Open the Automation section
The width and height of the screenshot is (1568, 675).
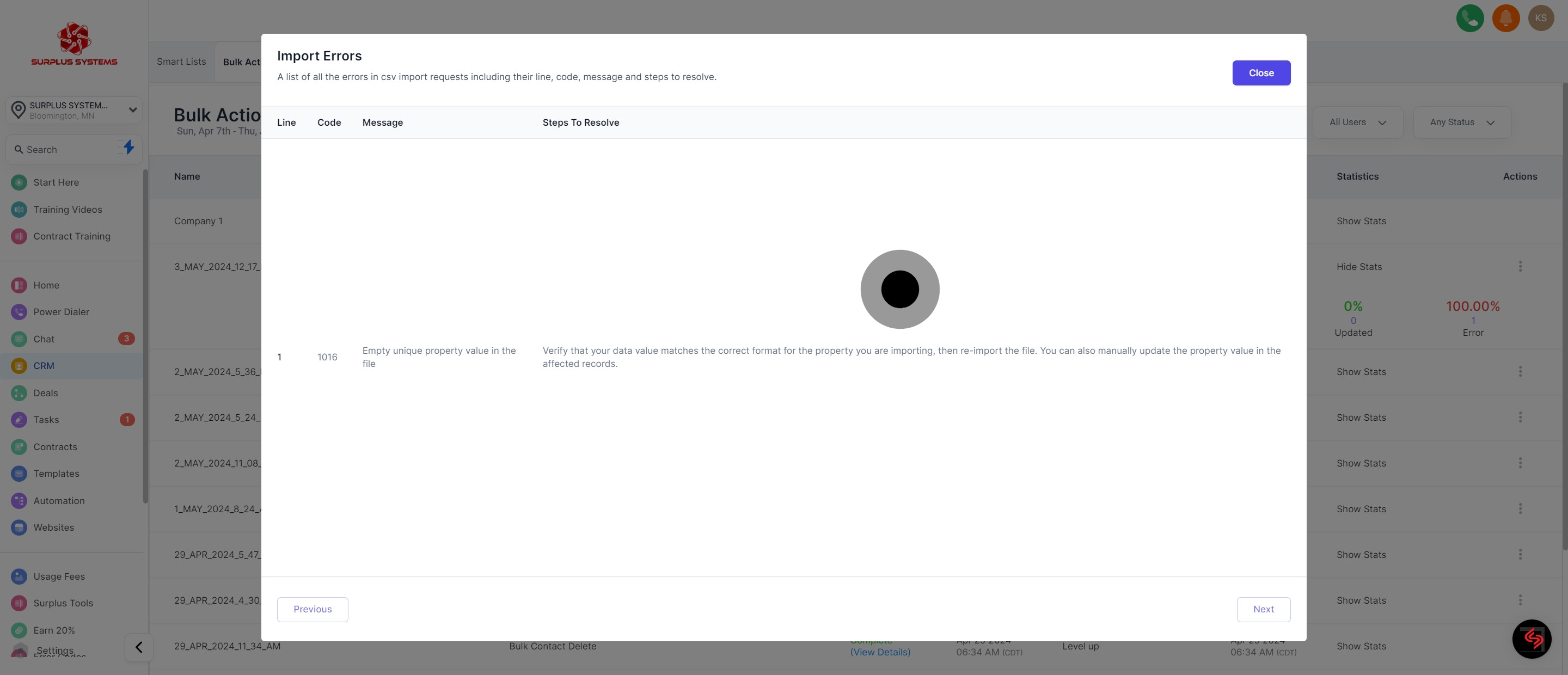tap(59, 500)
